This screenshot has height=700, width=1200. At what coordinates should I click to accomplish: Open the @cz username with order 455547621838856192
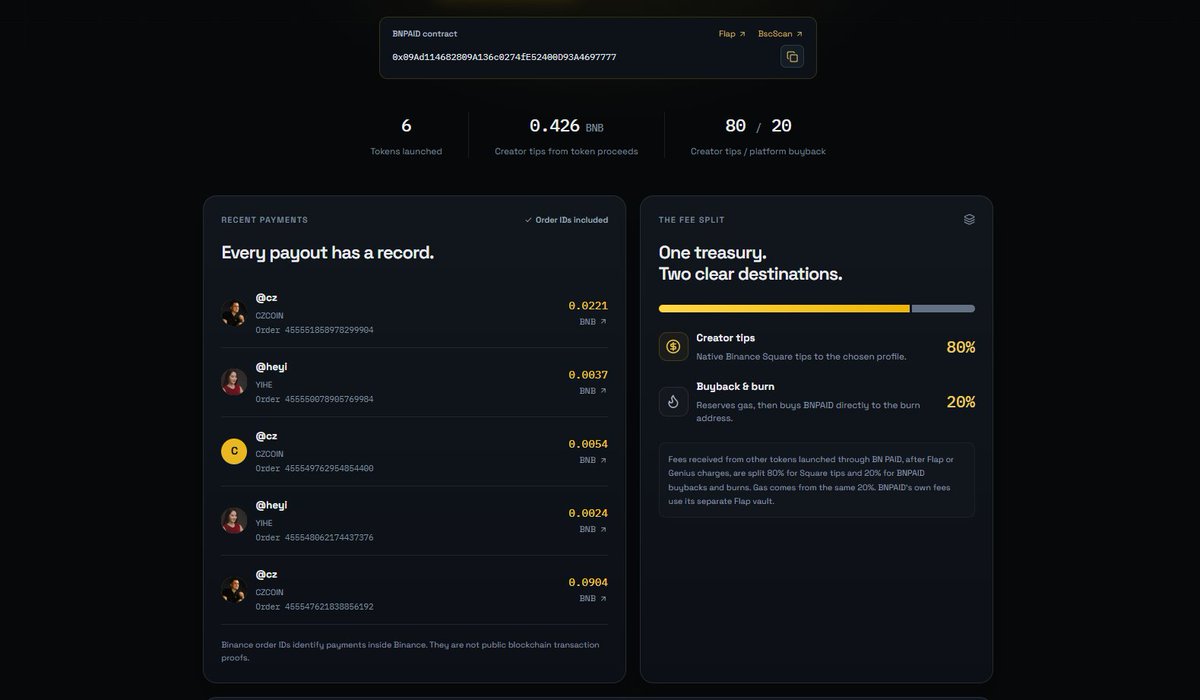coord(266,574)
